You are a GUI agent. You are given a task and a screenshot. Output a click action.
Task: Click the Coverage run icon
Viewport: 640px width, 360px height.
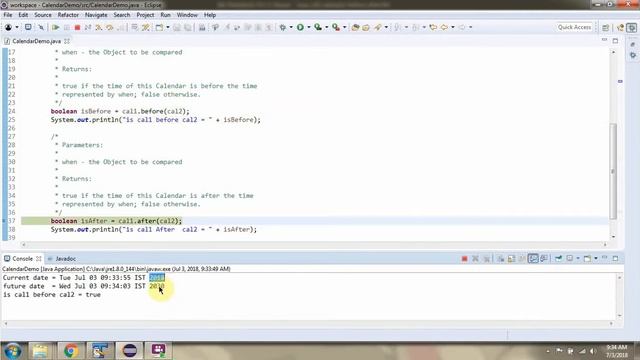(x=318, y=27)
